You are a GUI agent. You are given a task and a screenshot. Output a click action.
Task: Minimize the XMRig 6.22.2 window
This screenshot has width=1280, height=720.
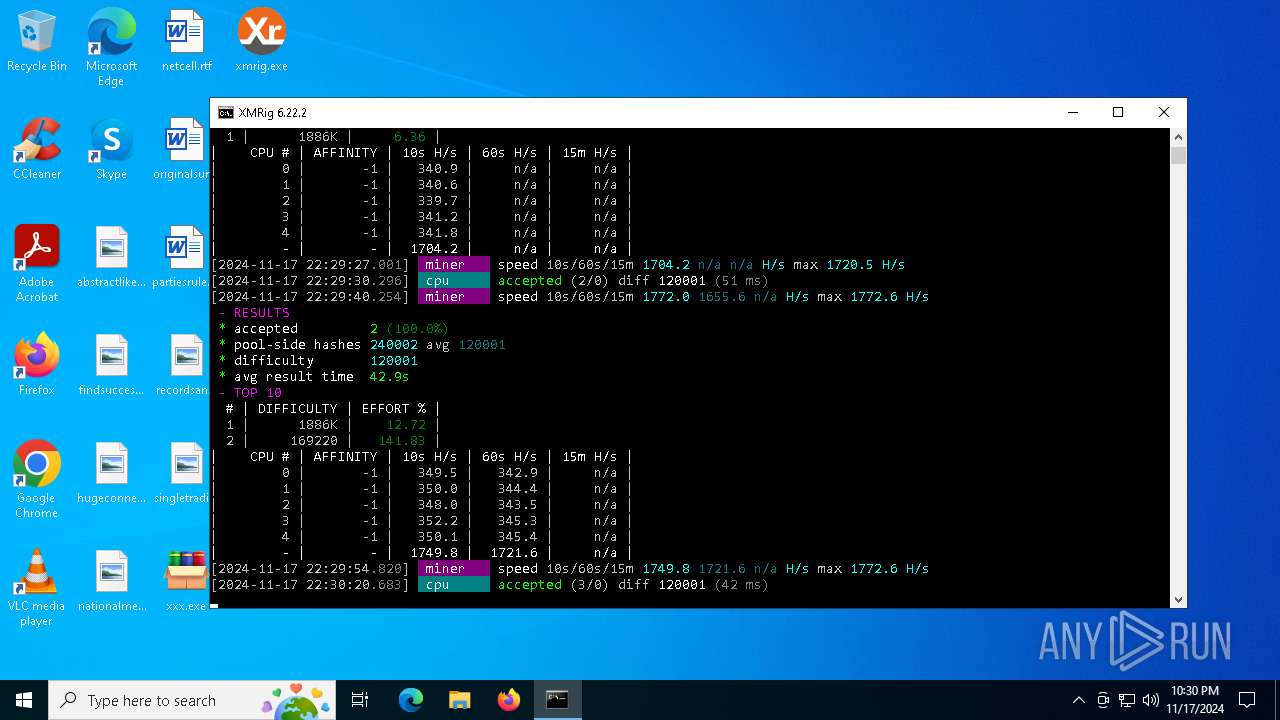[1072, 113]
